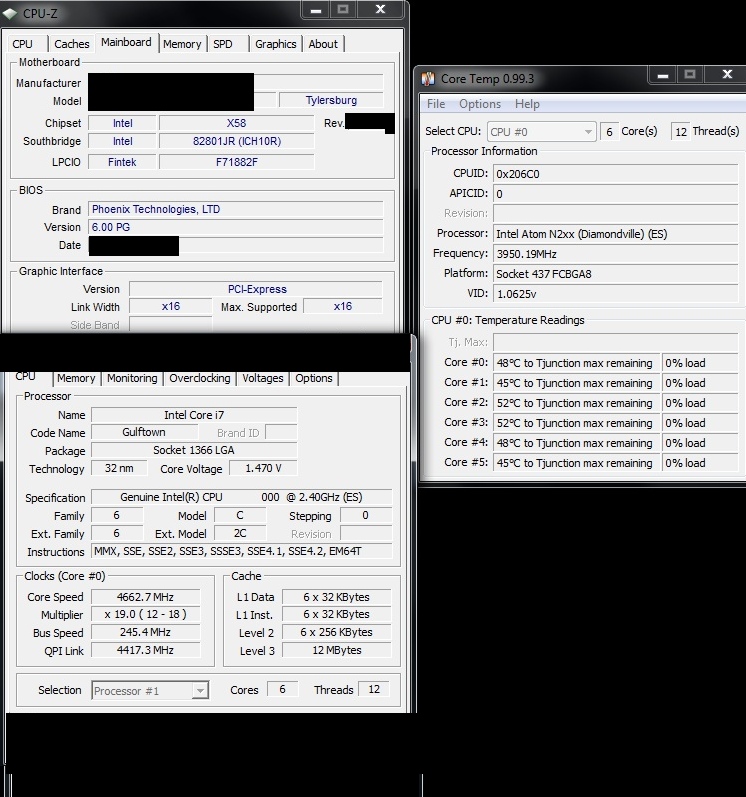Click the Specification field Genuine Intel(R) CPU
Viewport: 746px width, 797px height.
coord(242,497)
